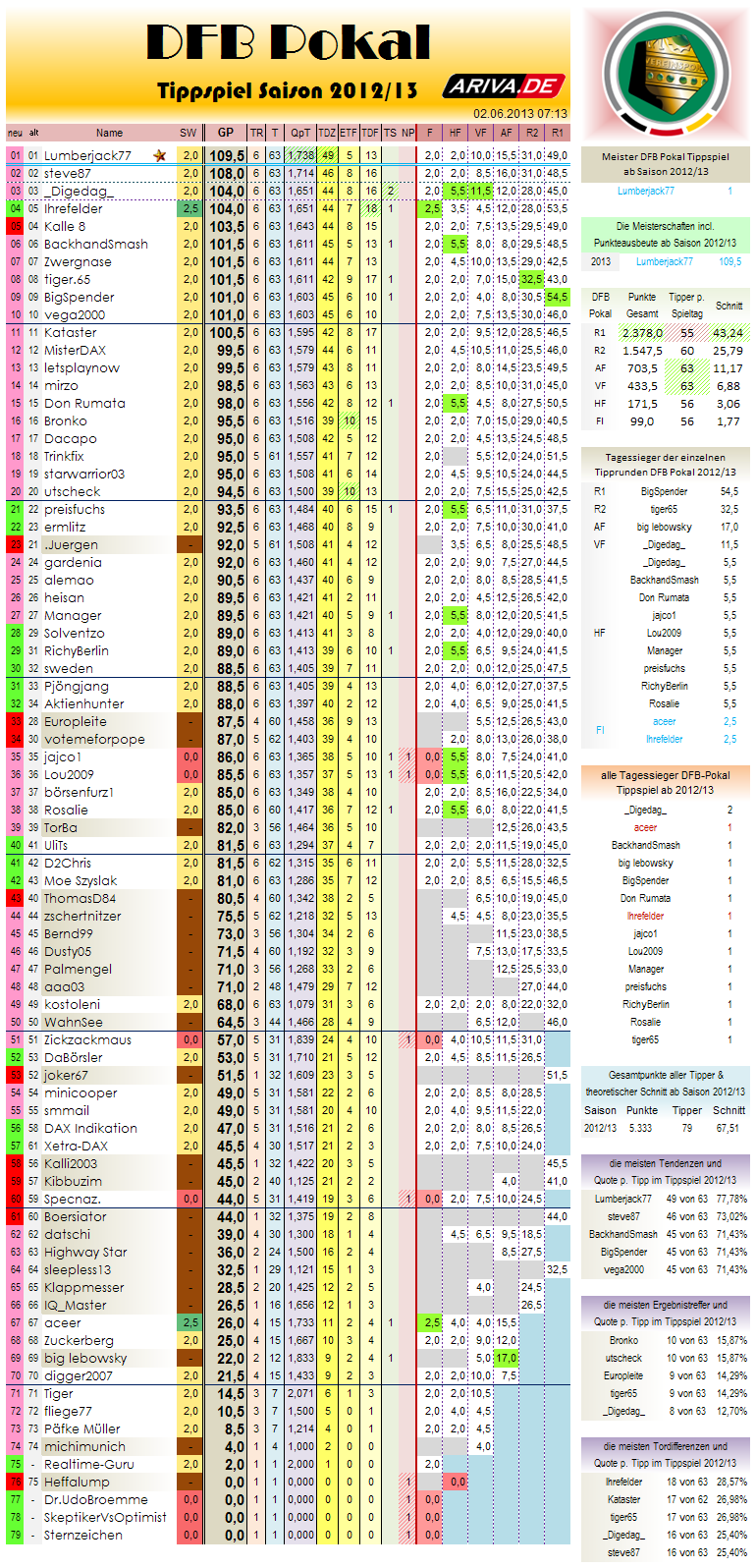
Task: Click player name 'Klappmesser'
Action: click(x=83, y=1287)
